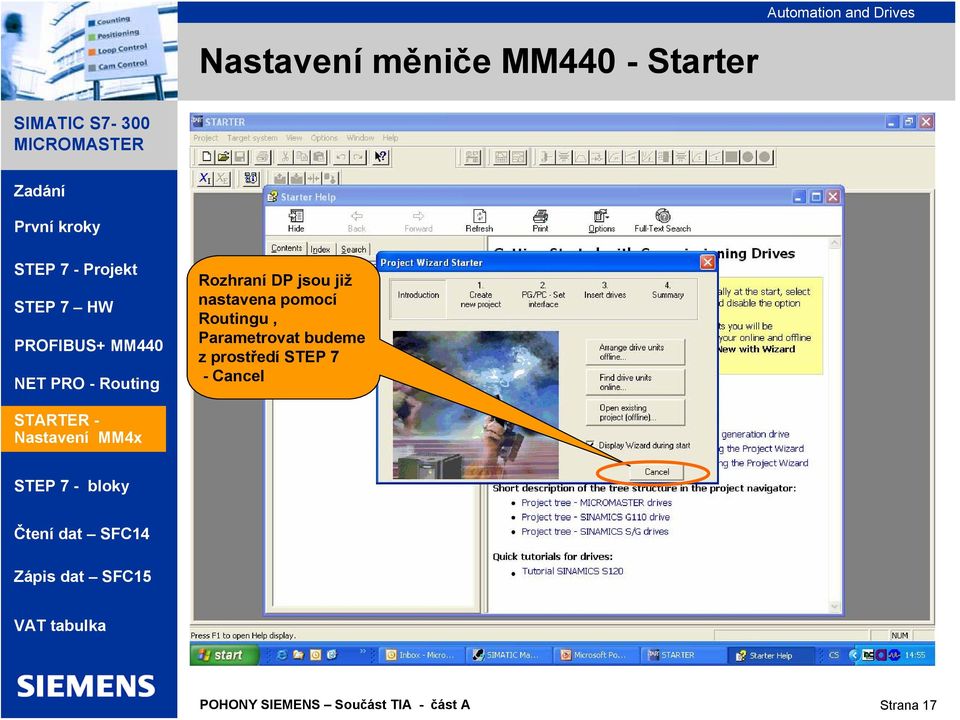This screenshot has width=960, height=720.
Task: Close the Project Wizard Starter dialog
Action: [x=707, y=263]
